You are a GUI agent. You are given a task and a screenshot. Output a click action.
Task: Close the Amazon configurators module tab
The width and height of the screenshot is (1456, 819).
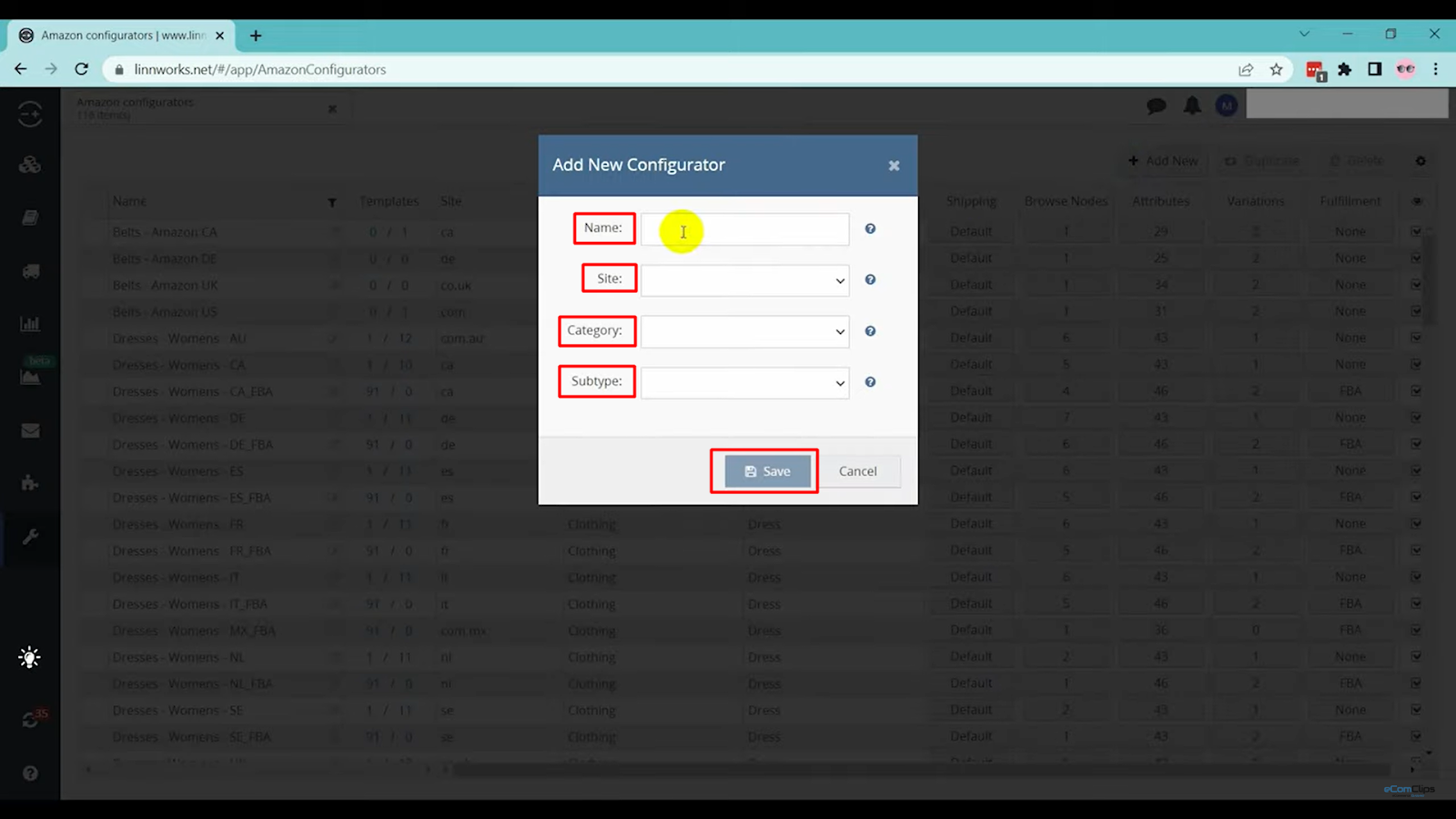coord(332,109)
